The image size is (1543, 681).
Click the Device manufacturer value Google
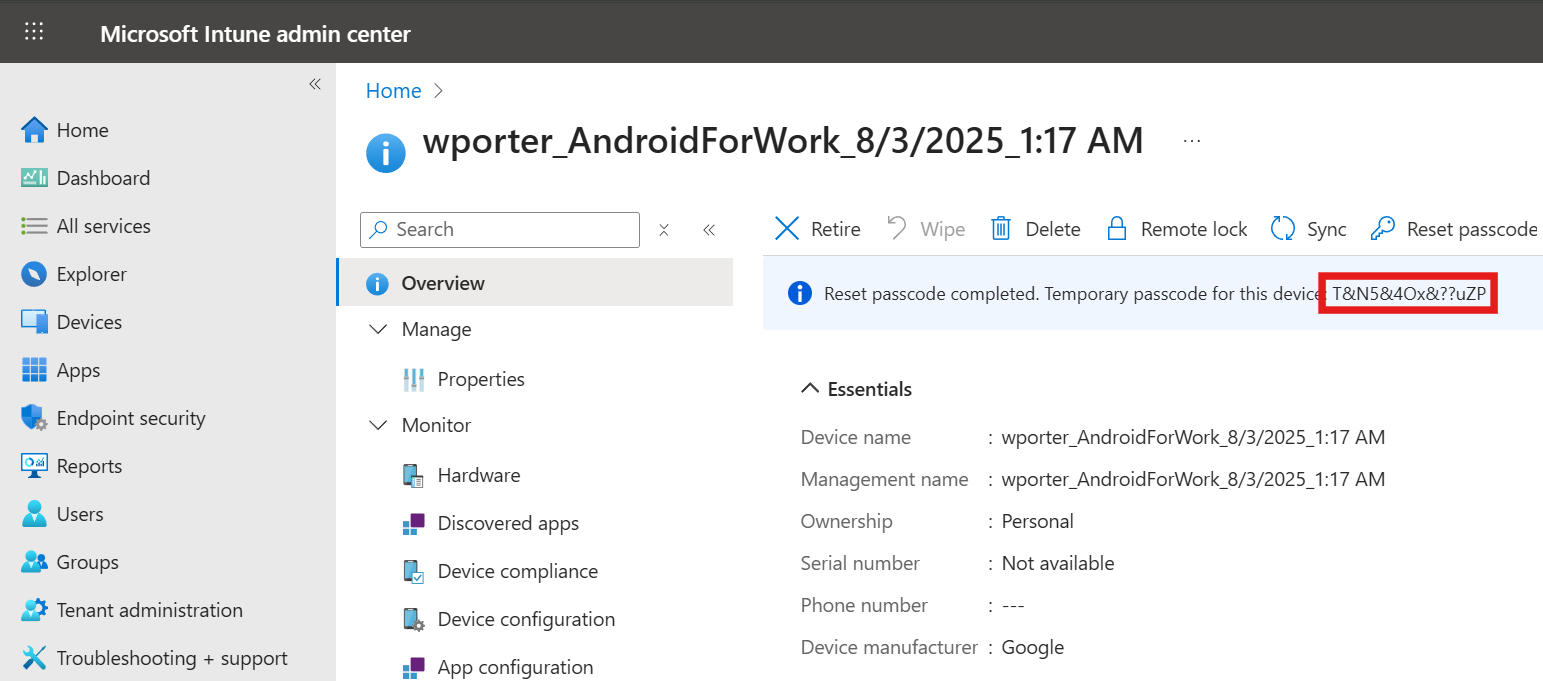click(x=1033, y=647)
